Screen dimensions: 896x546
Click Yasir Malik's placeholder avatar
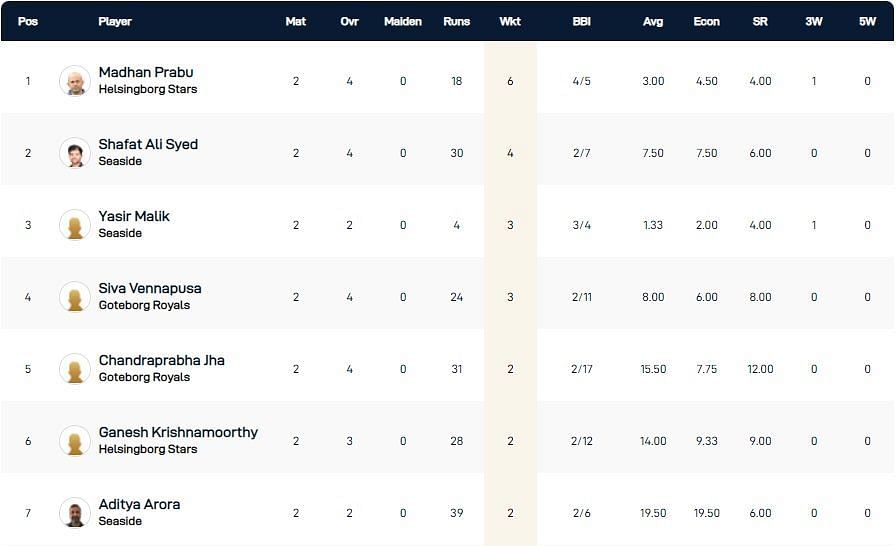(75, 225)
